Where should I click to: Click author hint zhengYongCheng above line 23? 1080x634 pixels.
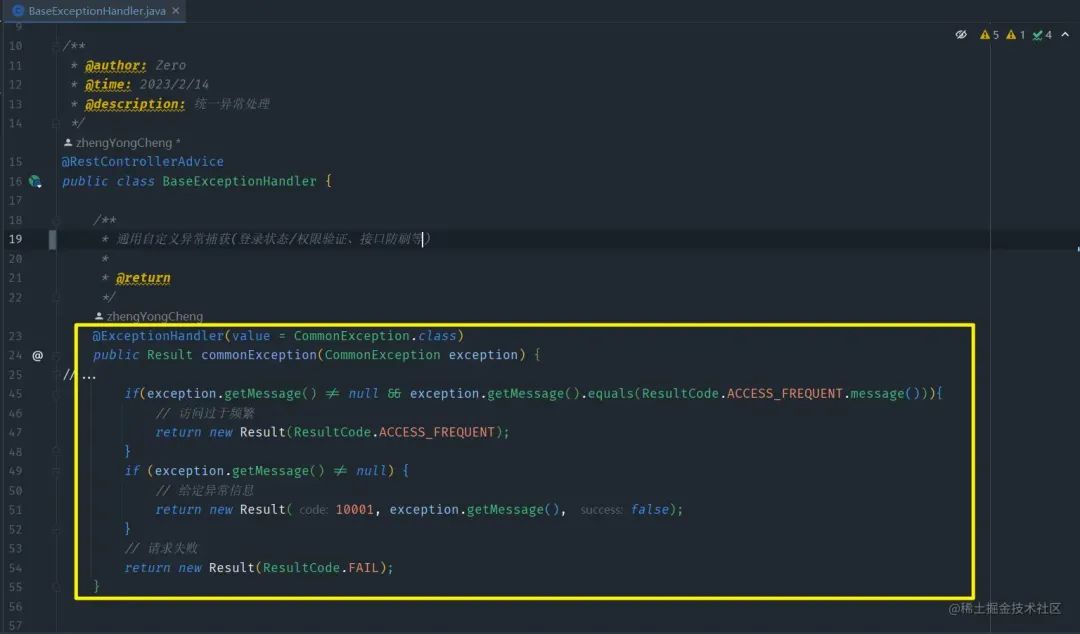click(x=149, y=316)
